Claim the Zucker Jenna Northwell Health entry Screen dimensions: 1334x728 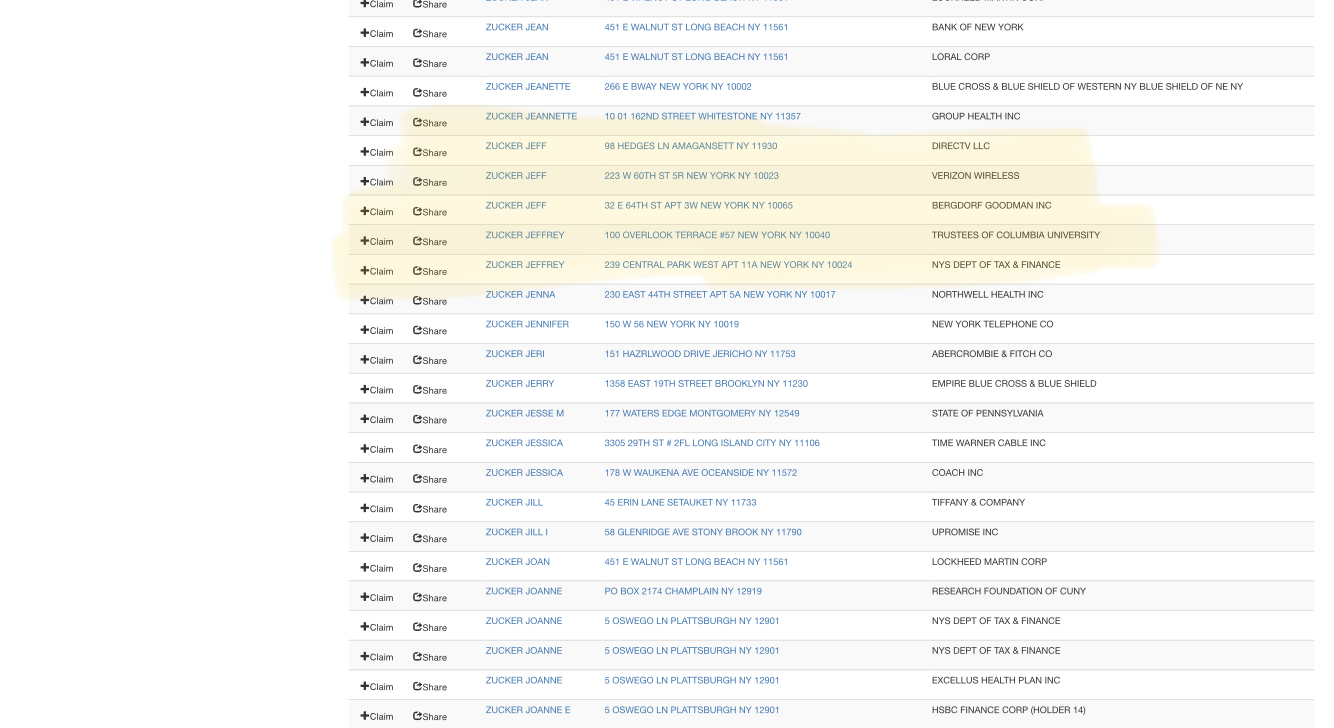pyautogui.click(x=377, y=301)
